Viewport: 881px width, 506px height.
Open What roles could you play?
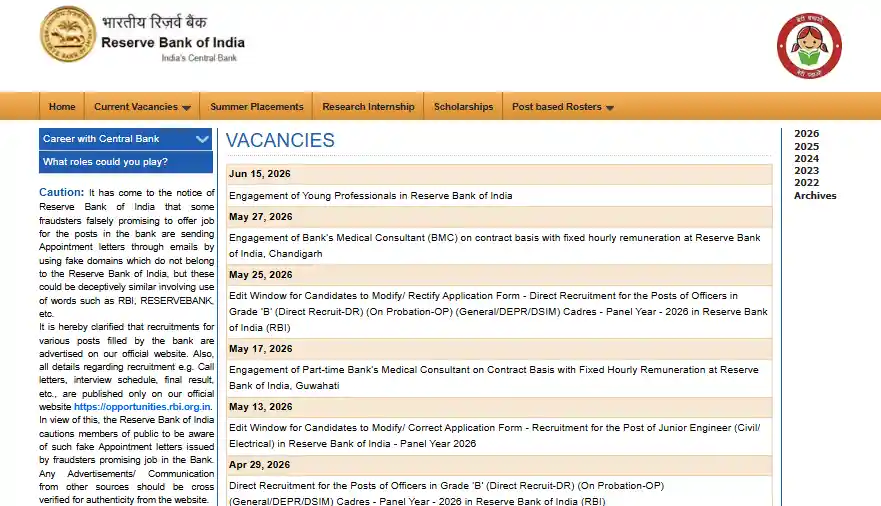[x=126, y=162]
